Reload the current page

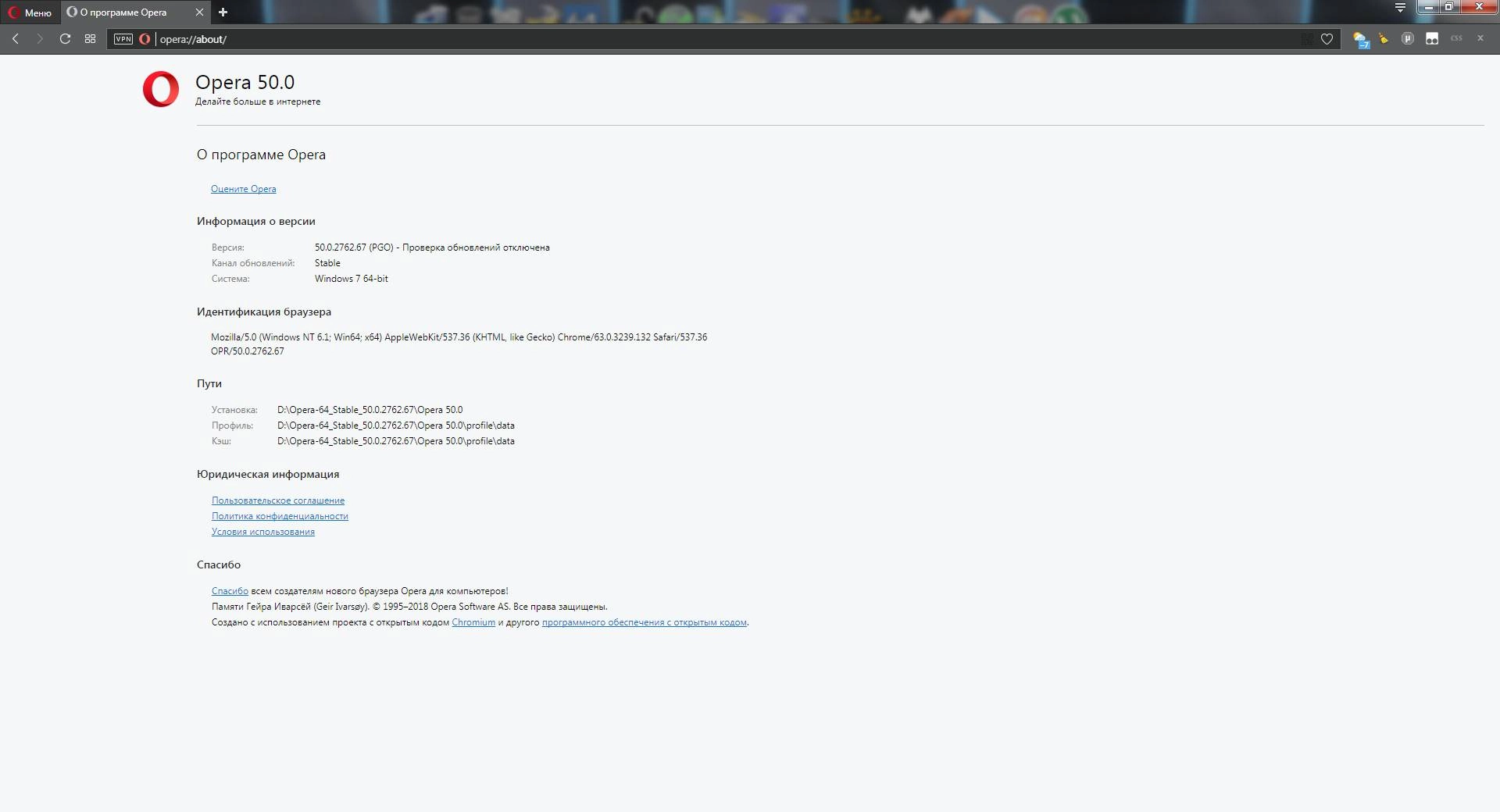point(65,39)
